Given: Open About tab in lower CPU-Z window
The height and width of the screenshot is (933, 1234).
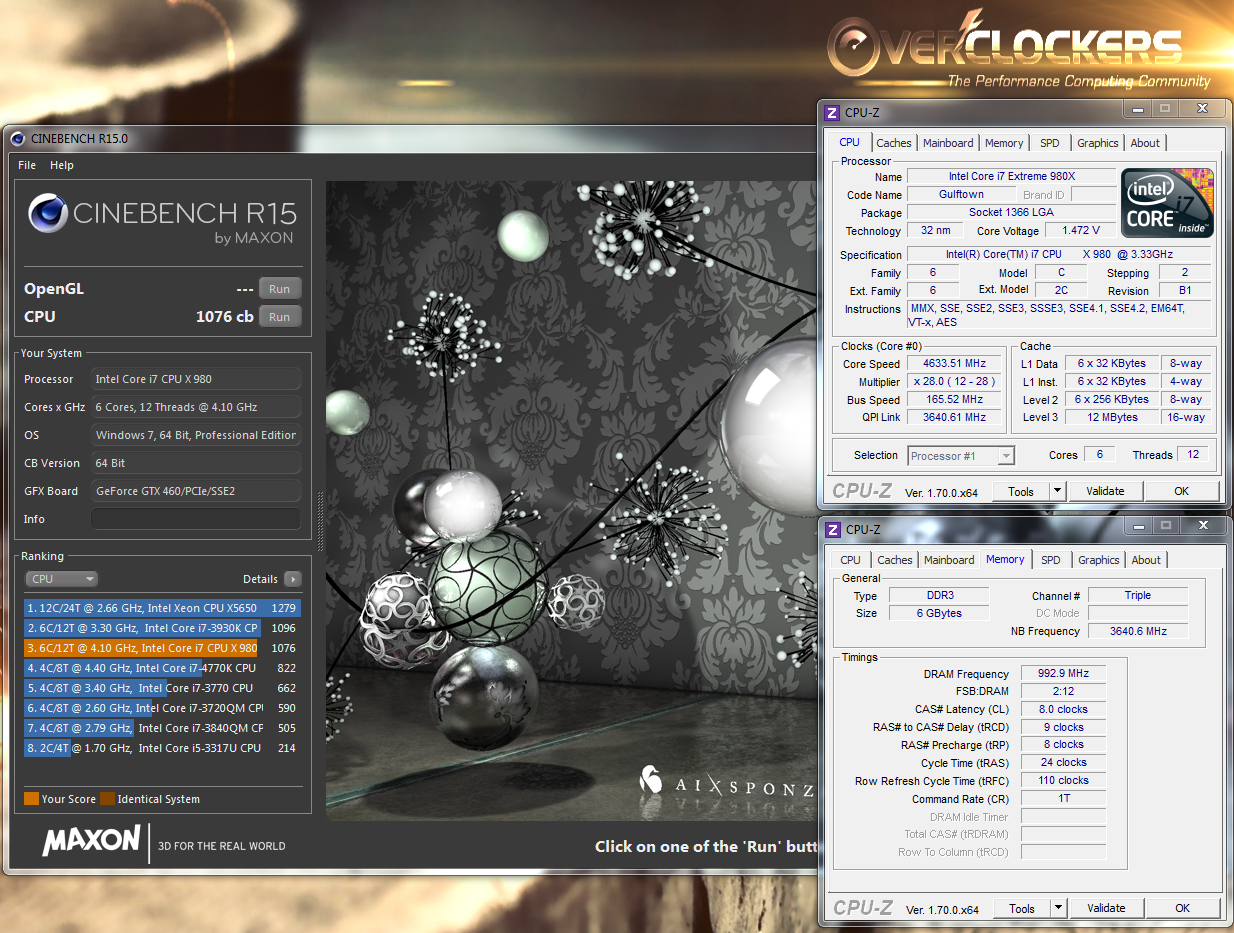Looking at the screenshot, I should (1147, 560).
